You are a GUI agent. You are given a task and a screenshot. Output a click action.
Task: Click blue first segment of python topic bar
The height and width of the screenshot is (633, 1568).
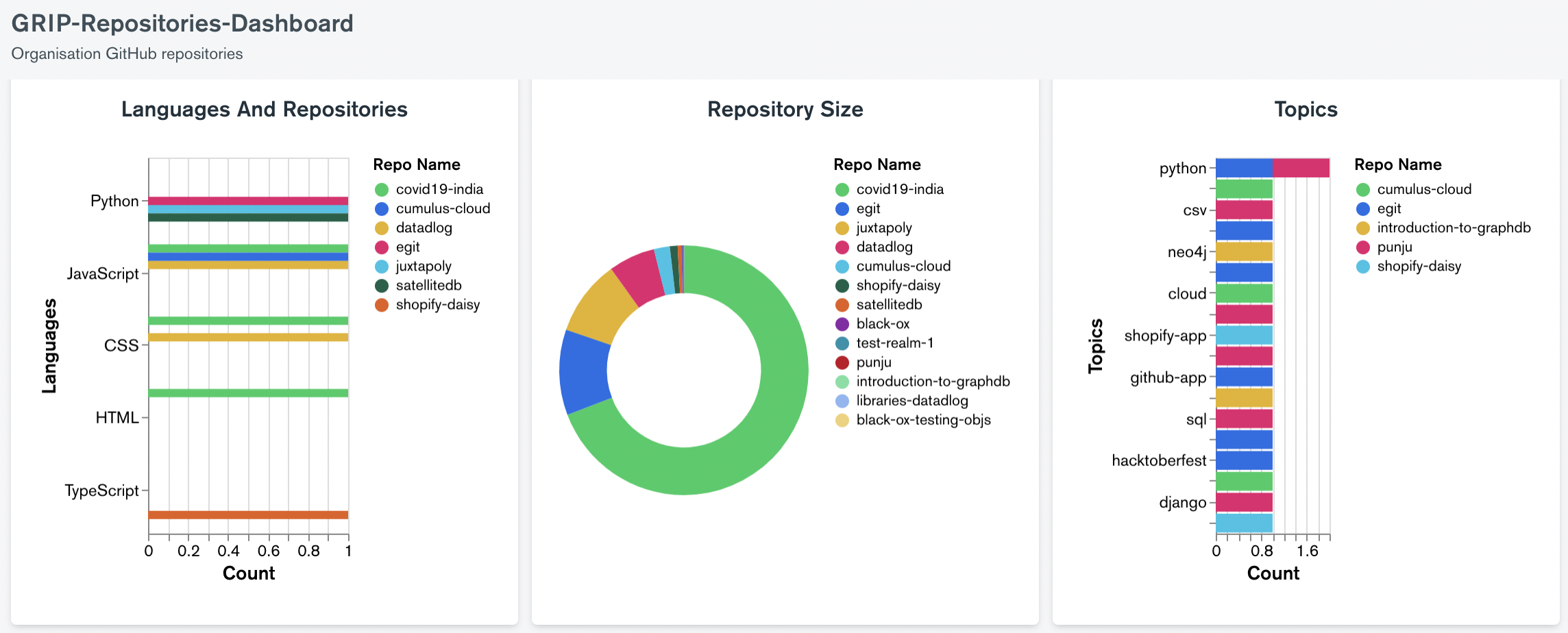pos(1245,168)
